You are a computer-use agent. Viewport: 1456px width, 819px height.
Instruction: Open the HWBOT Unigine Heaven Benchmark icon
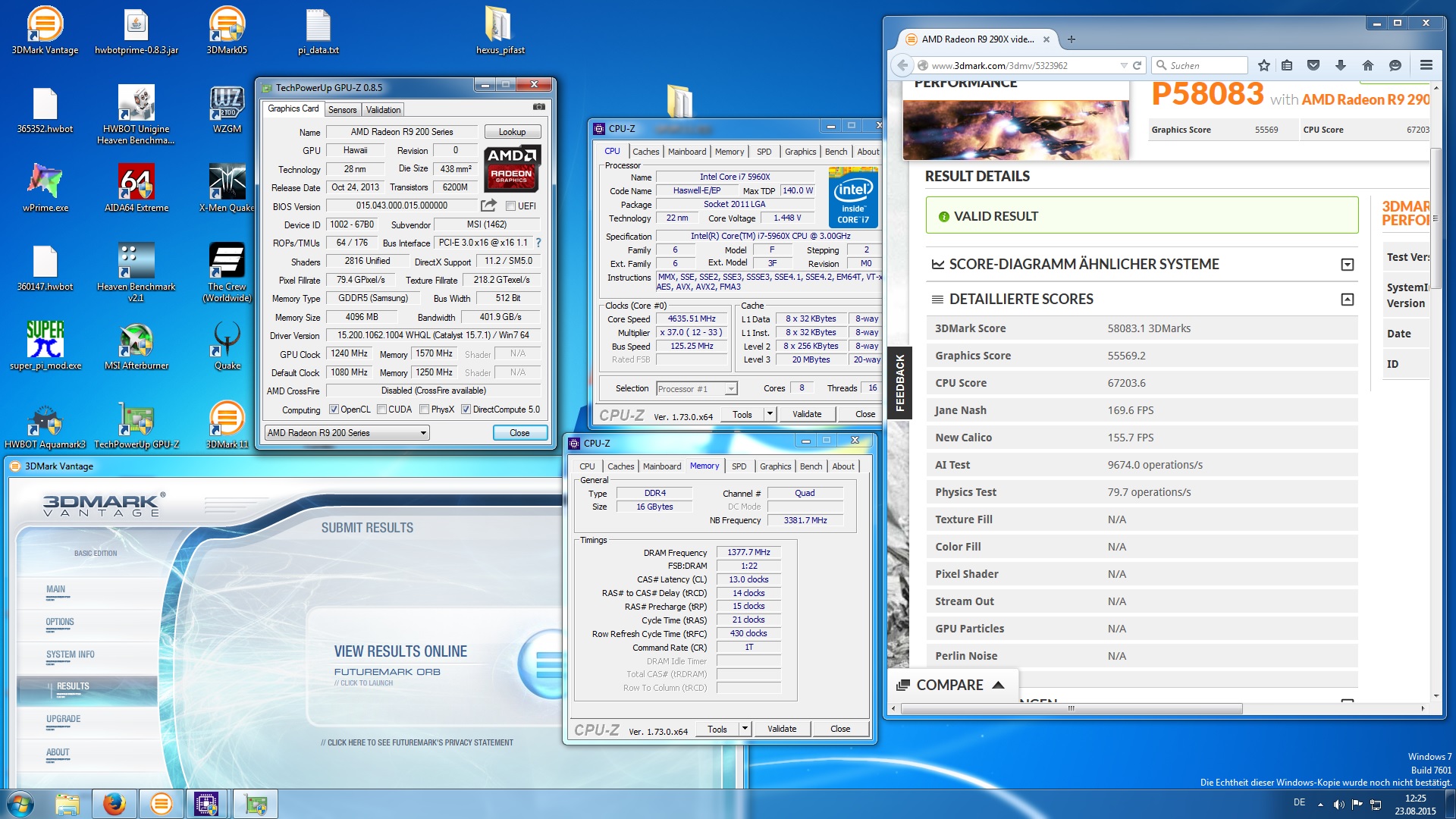[136, 114]
